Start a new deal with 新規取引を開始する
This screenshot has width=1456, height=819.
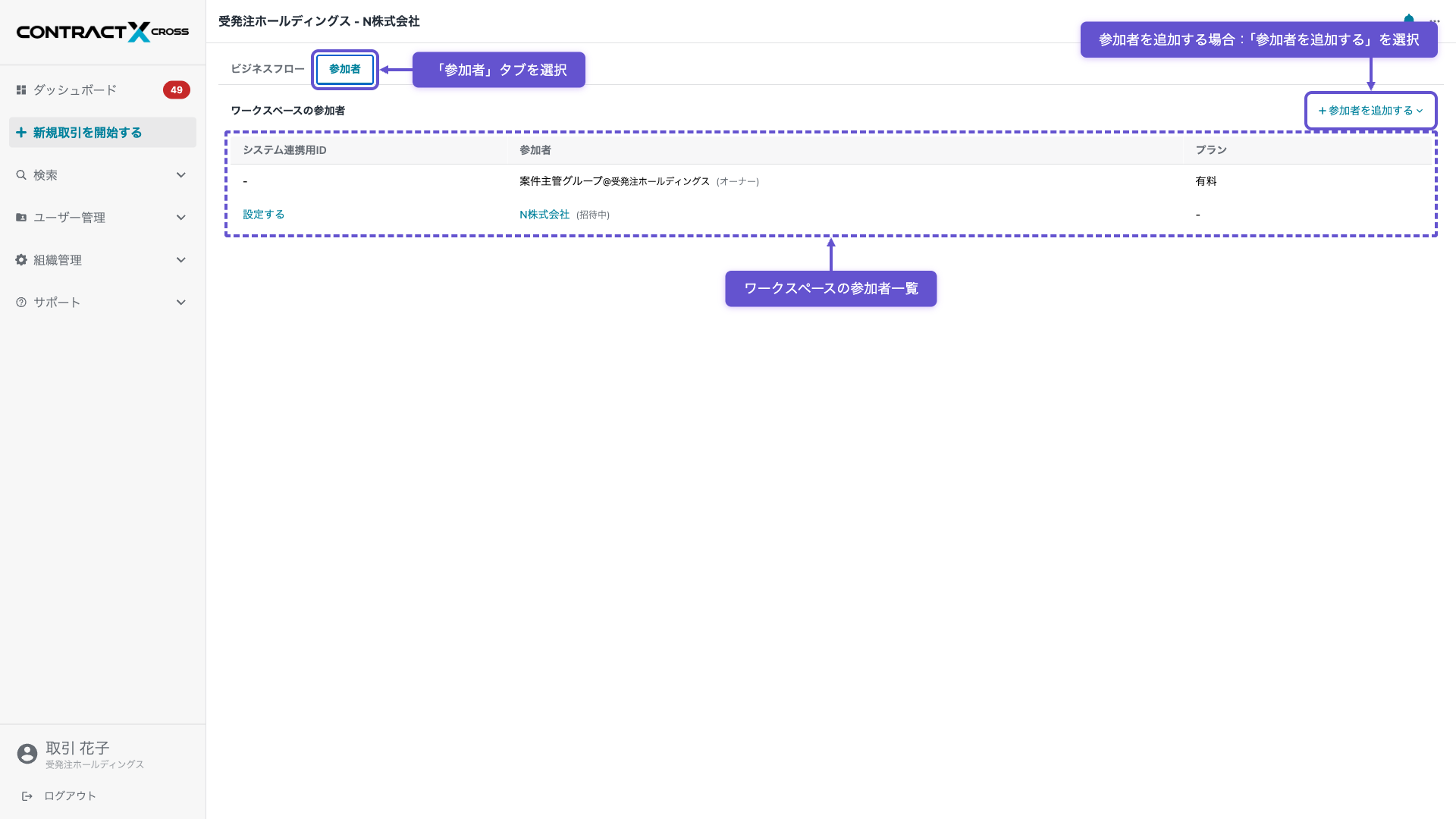click(102, 133)
